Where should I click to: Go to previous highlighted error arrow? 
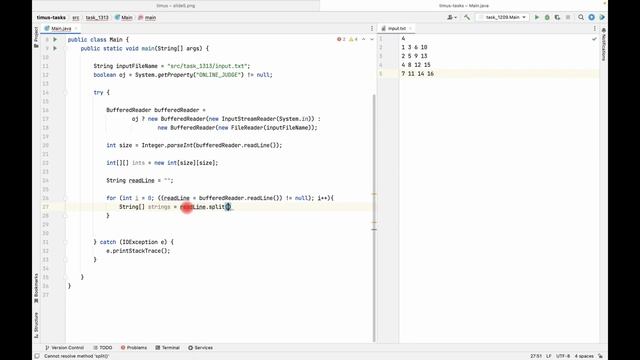pyautogui.click(x=364, y=39)
